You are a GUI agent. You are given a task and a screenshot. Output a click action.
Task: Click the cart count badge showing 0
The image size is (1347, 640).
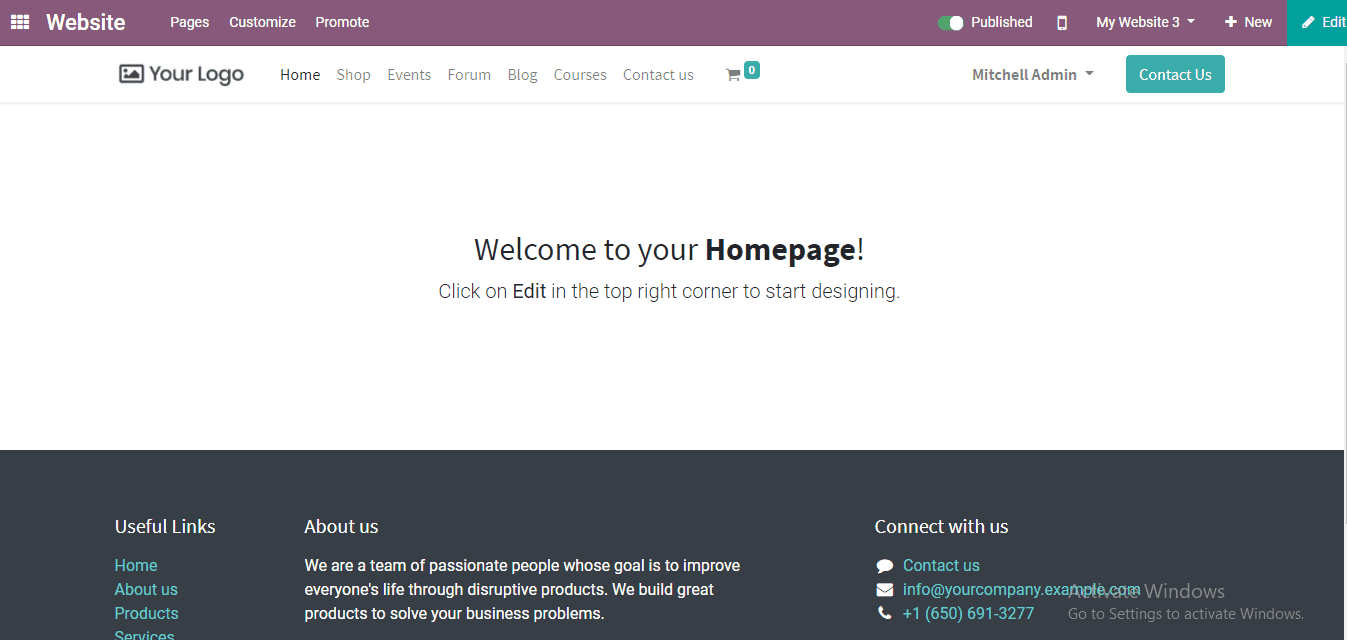pos(752,70)
